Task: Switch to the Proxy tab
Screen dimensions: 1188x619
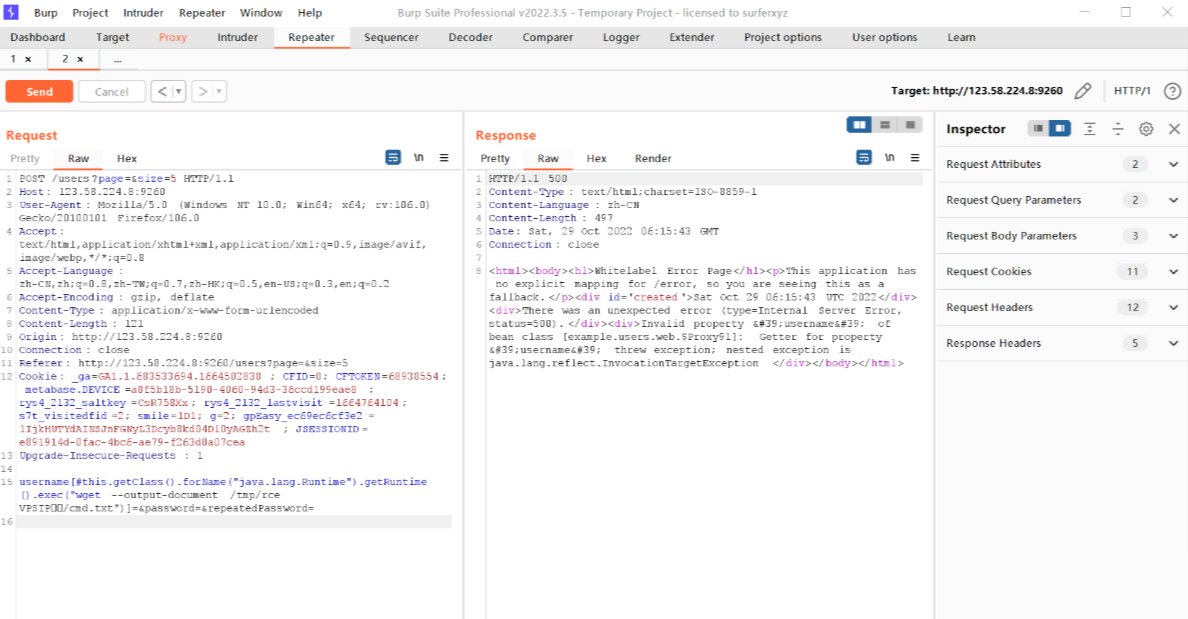Action: [x=173, y=37]
